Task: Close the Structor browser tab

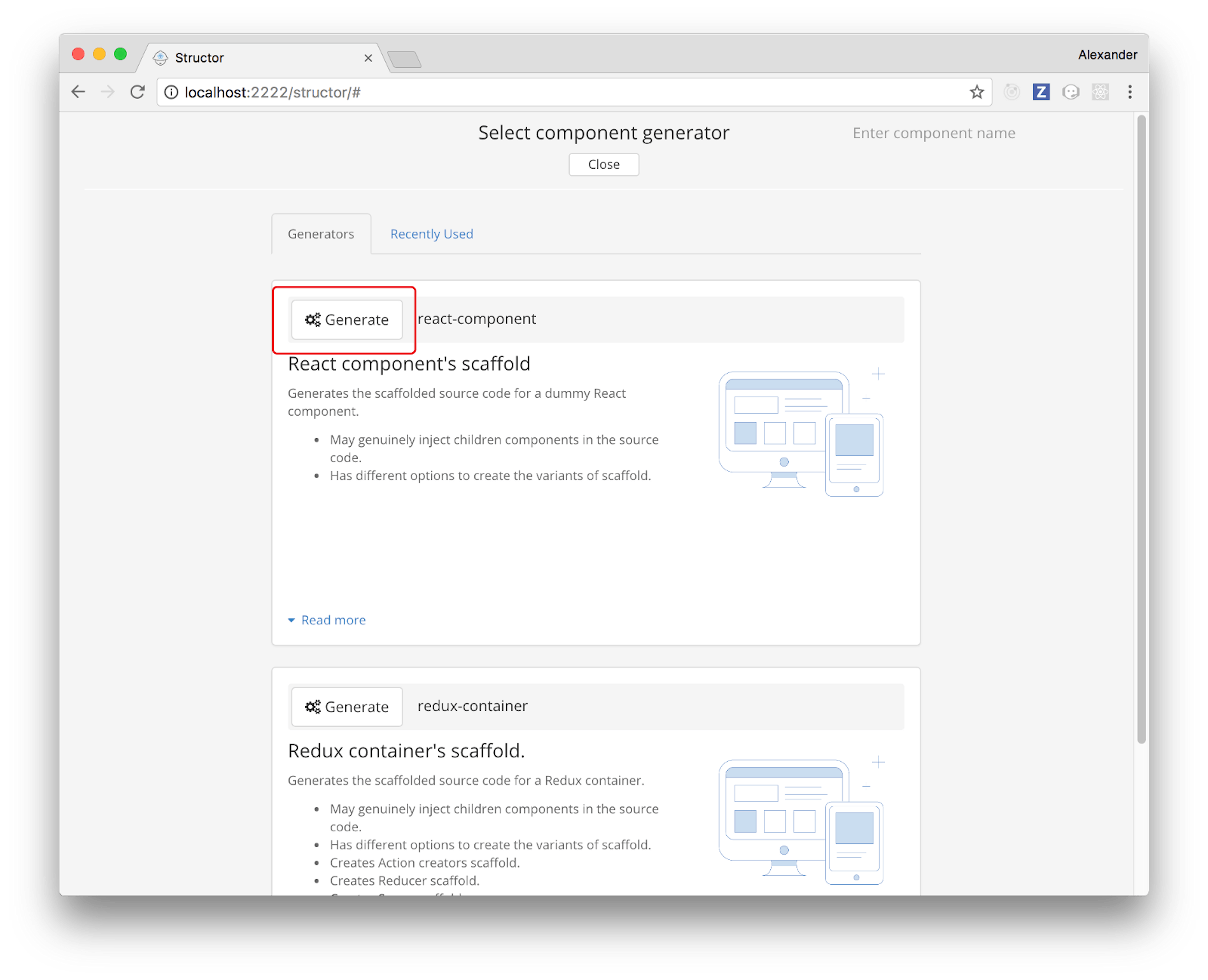Action: [x=368, y=58]
